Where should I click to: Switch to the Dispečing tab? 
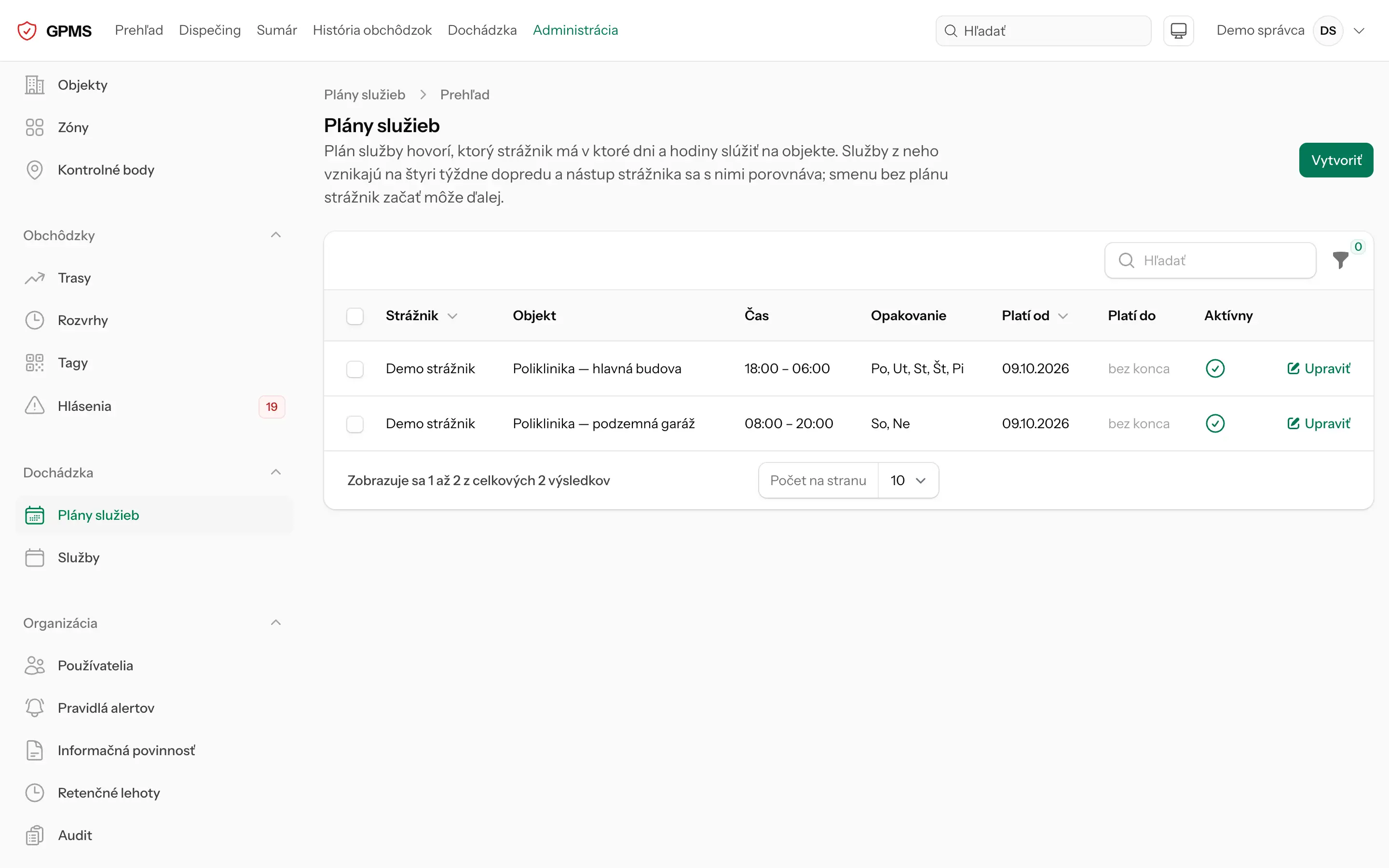pos(210,30)
